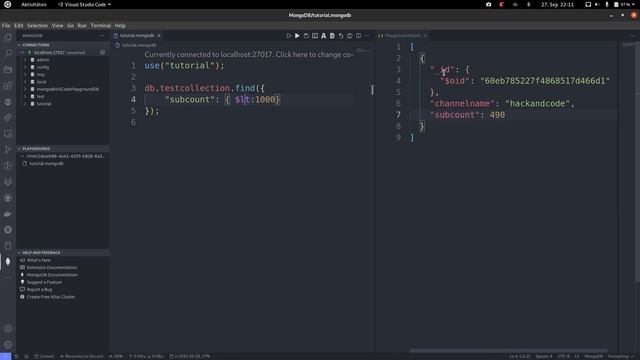Click the Connect item in status bar

coord(44,356)
